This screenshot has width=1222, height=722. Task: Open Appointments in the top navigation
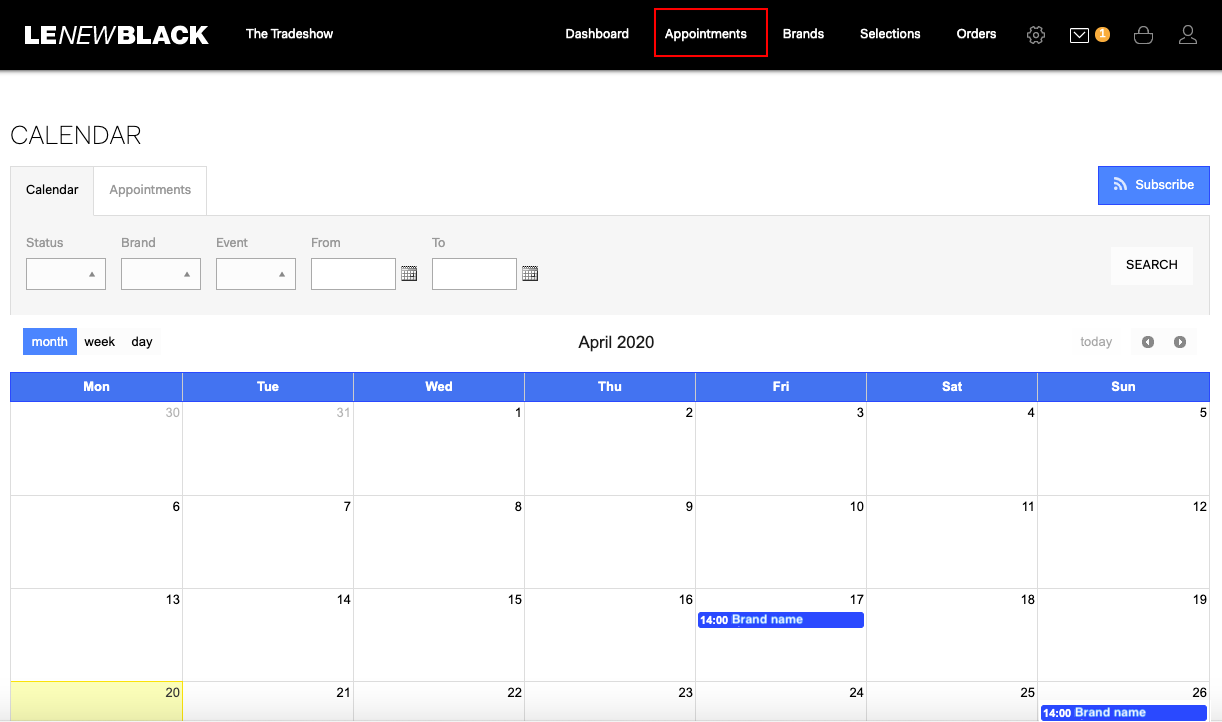tap(706, 34)
